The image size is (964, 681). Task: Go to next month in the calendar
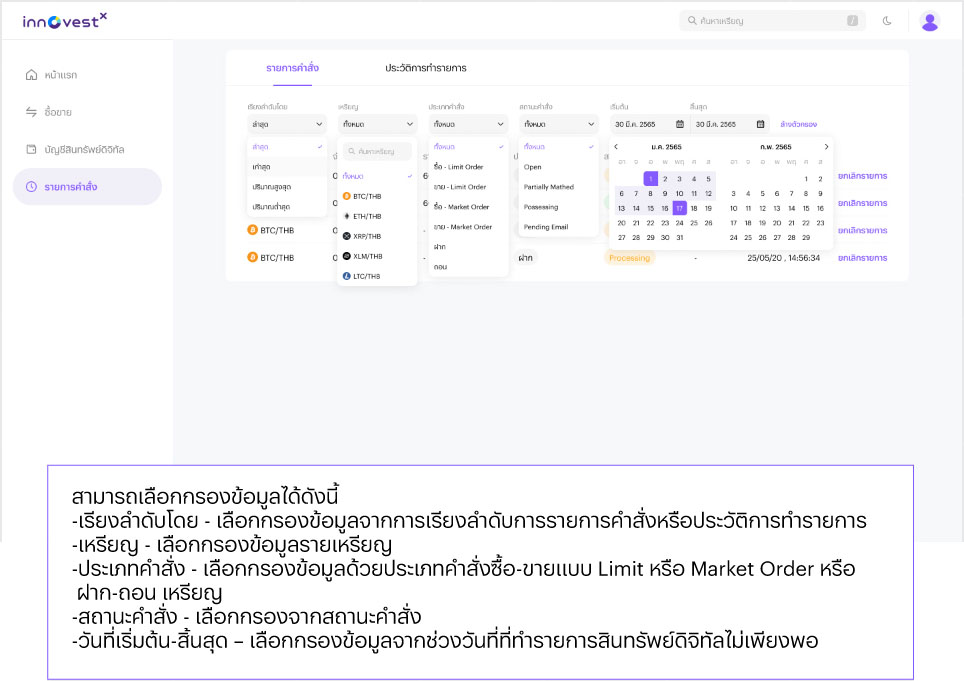click(x=826, y=147)
